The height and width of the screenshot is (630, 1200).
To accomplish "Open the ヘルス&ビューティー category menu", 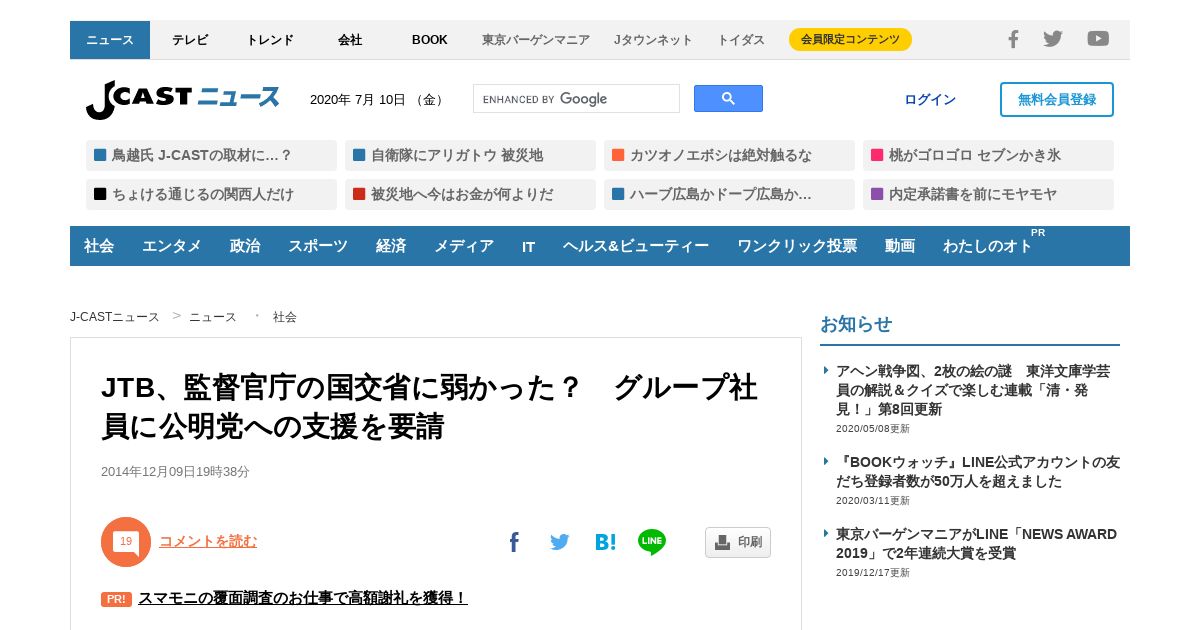I will pos(636,246).
